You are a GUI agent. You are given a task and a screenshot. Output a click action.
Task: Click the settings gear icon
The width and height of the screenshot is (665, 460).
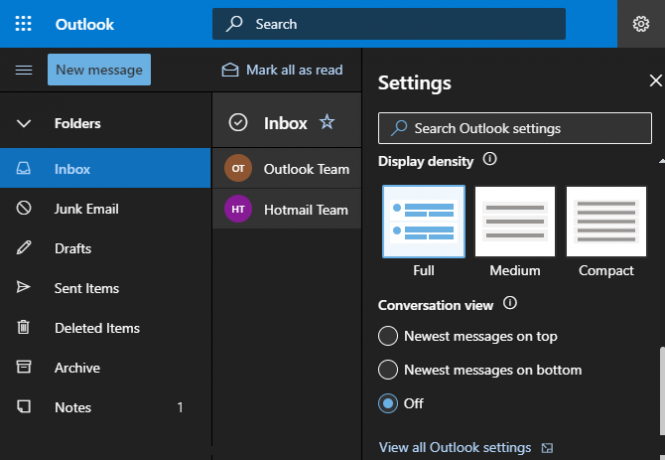click(641, 24)
